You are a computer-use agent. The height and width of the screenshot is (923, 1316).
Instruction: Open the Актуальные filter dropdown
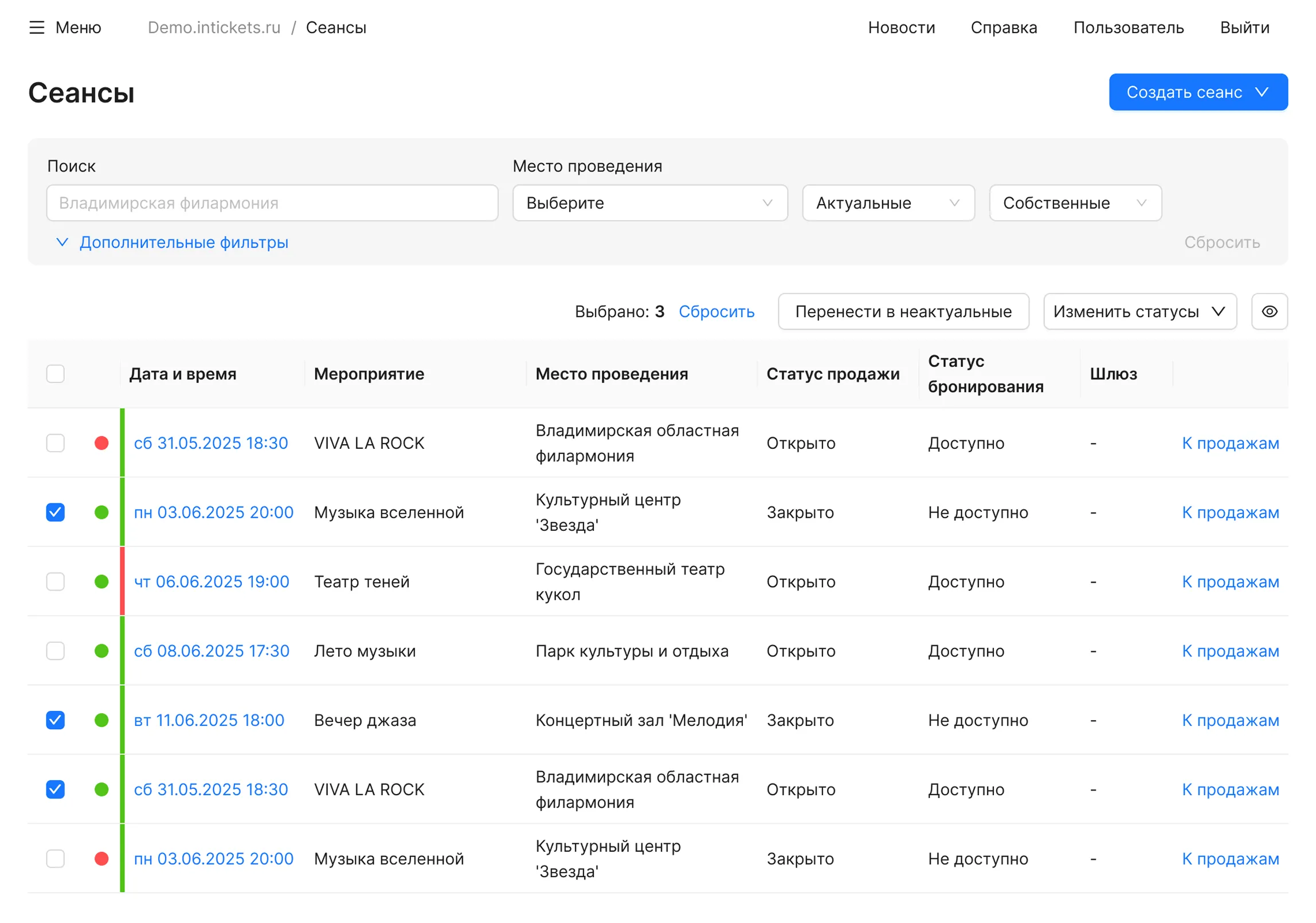tap(888, 203)
